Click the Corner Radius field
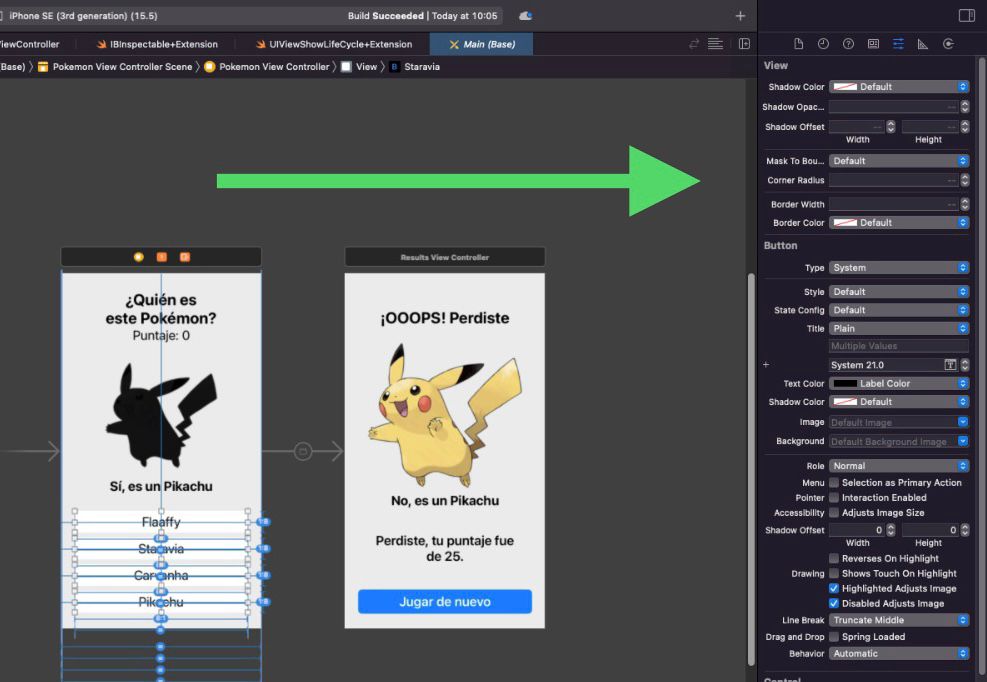This screenshot has width=987, height=682. (x=894, y=180)
